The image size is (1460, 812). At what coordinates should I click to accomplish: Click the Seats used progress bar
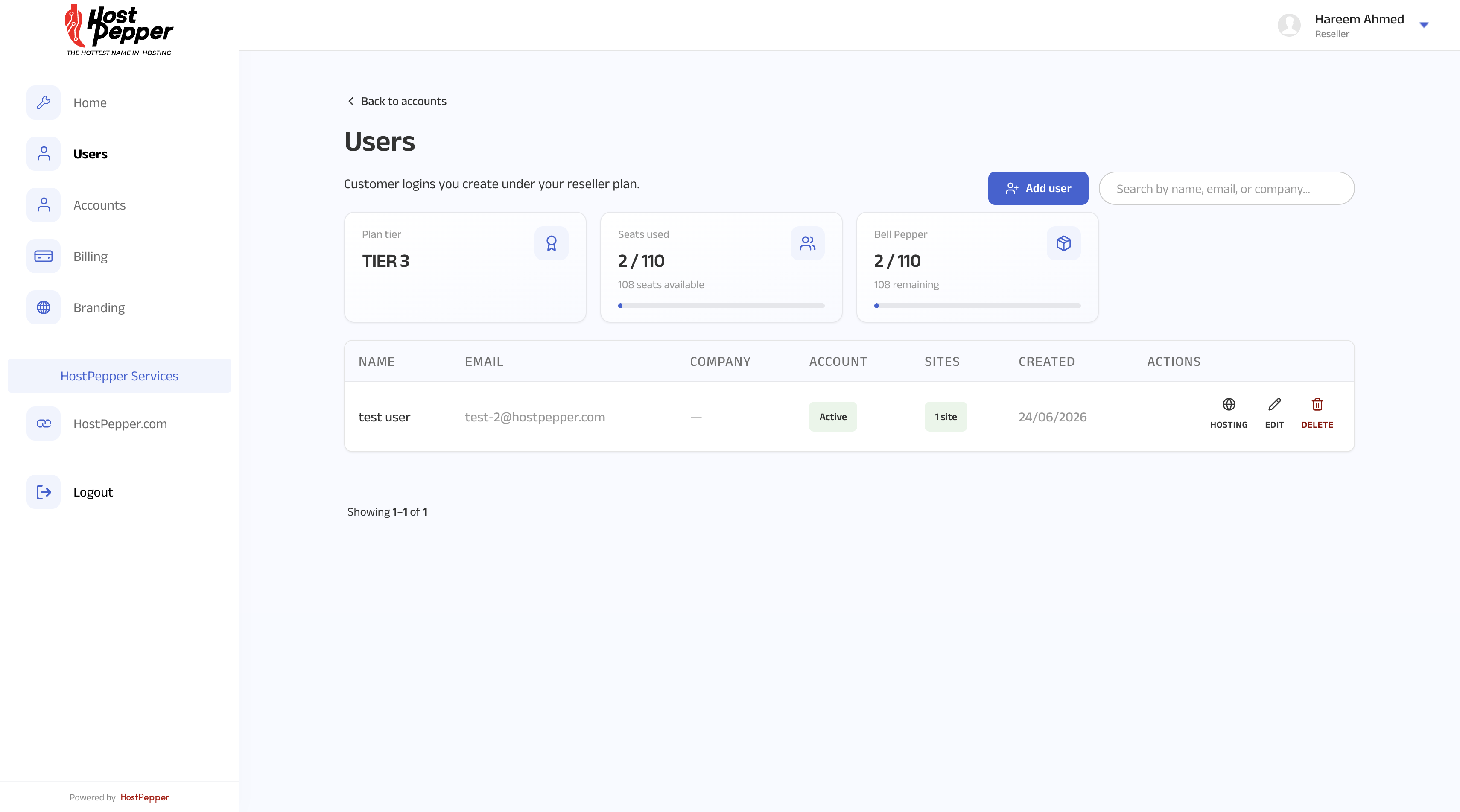pyautogui.click(x=721, y=306)
